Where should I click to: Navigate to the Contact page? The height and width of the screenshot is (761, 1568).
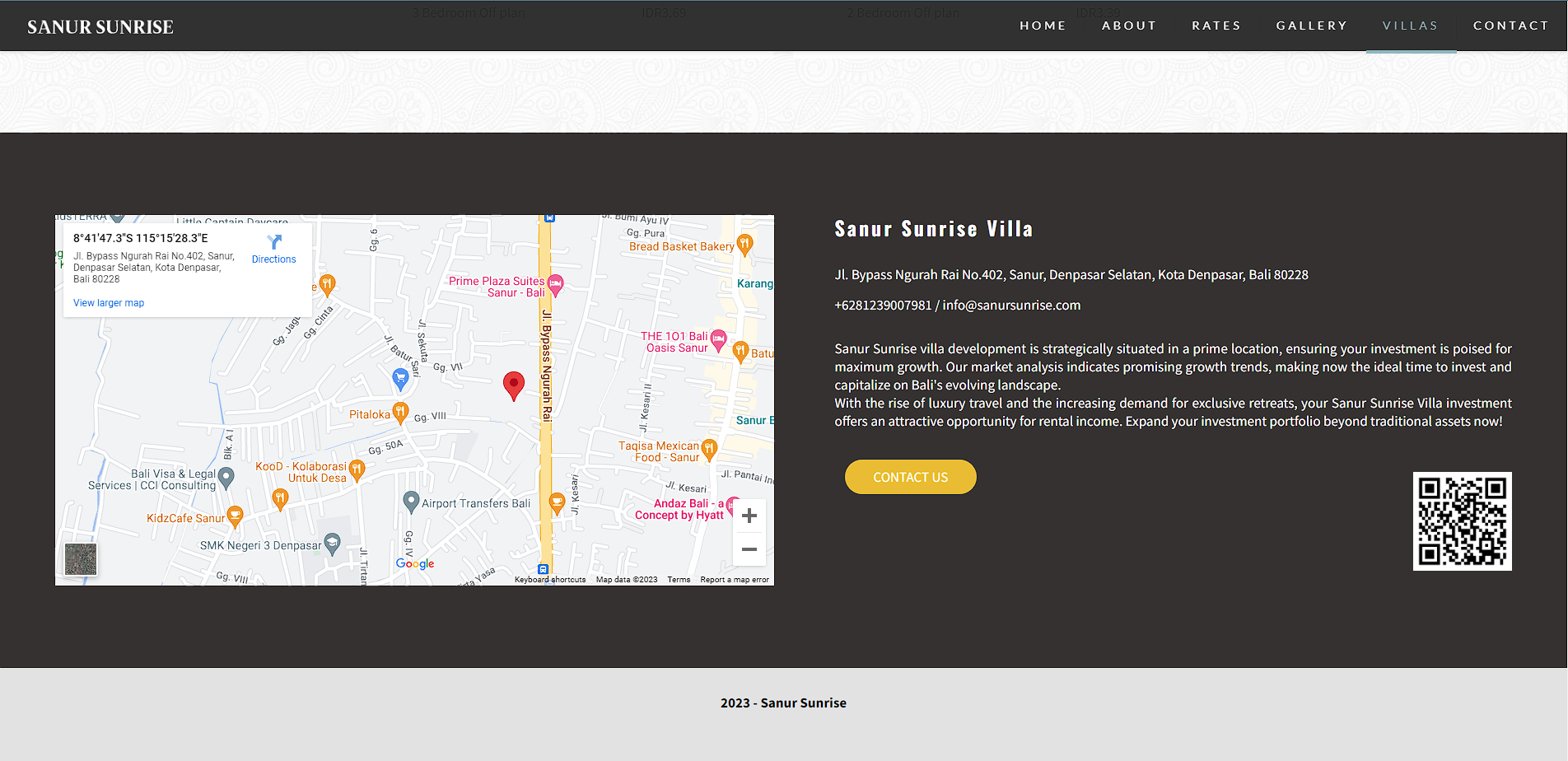[1510, 26]
